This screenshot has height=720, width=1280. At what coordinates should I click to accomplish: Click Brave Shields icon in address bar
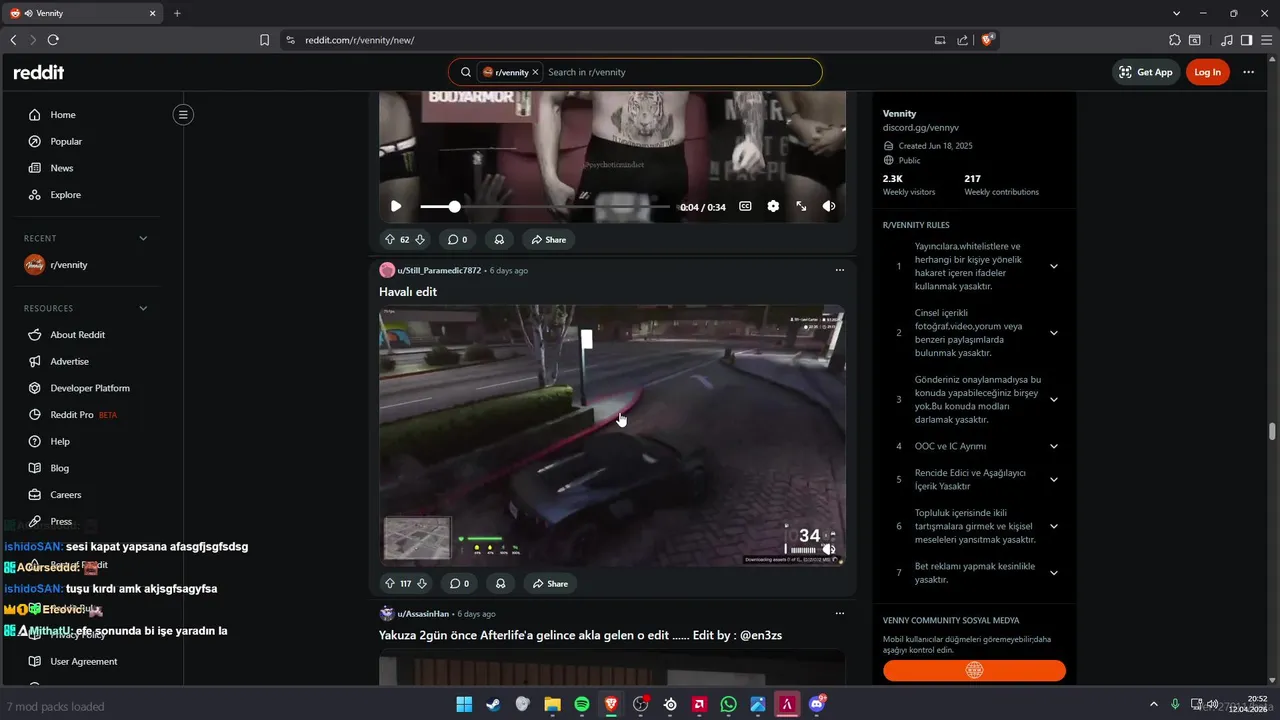click(x=988, y=40)
